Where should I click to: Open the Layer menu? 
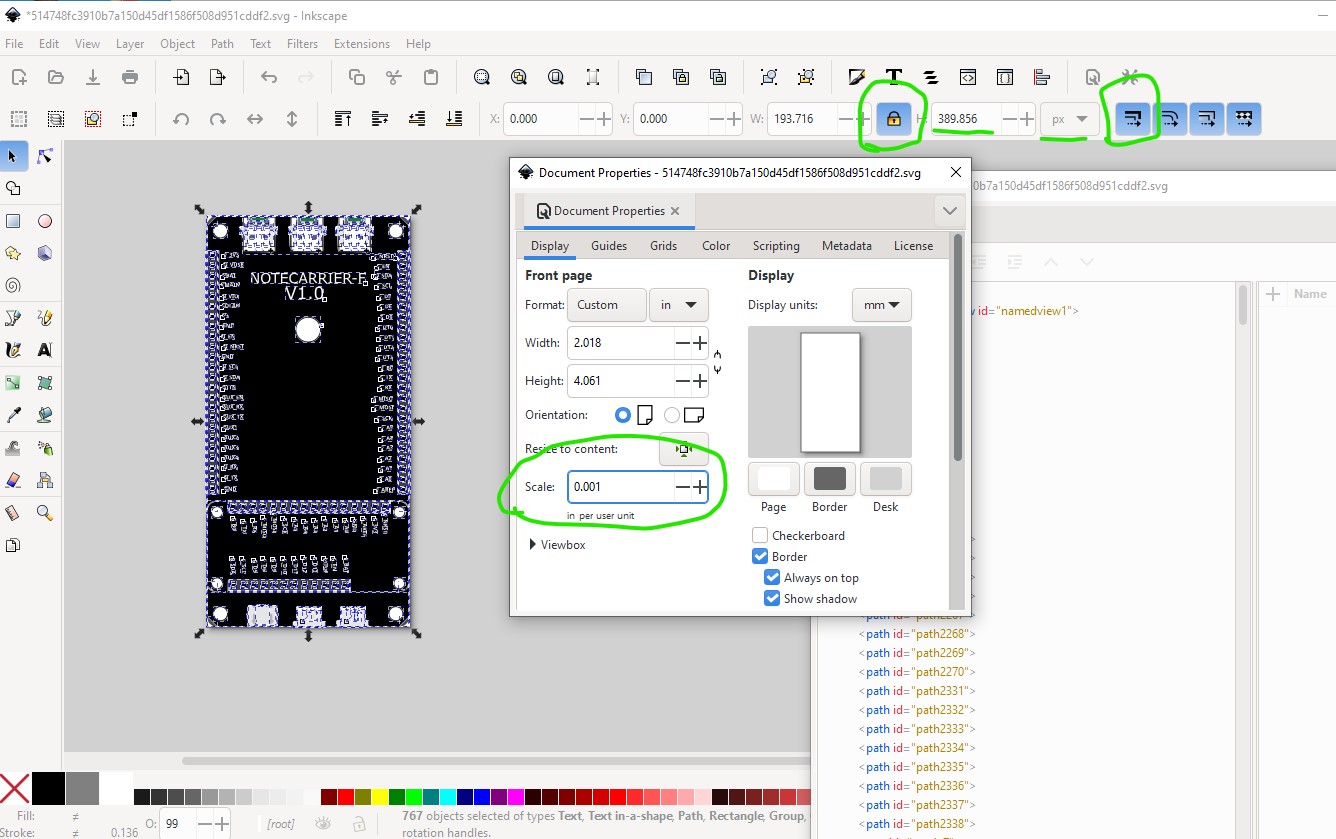(130, 44)
